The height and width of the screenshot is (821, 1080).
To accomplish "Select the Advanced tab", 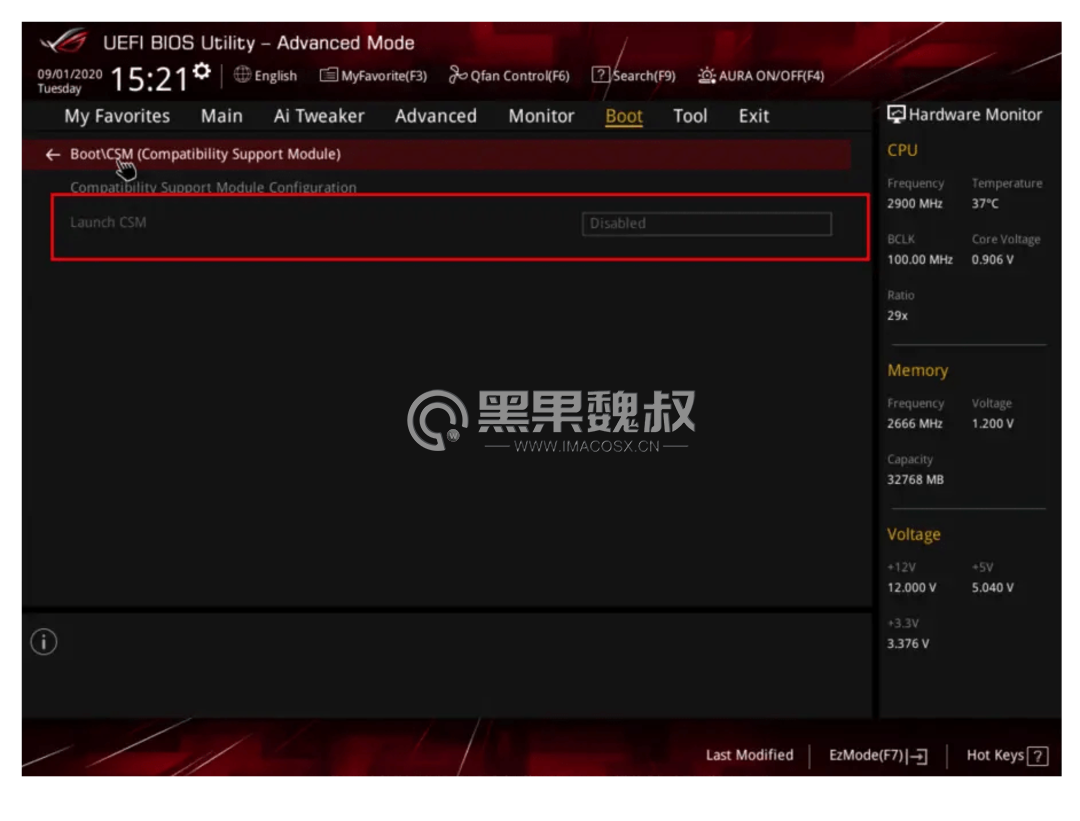I will [436, 116].
